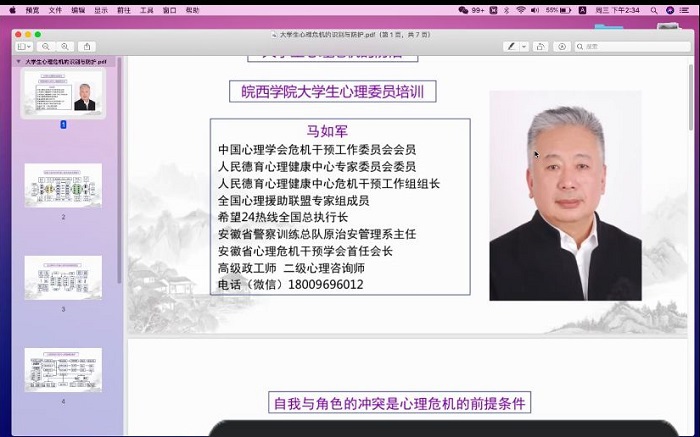Collapse the PDF file disclosure triangle in sidebar

pos(20,61)
